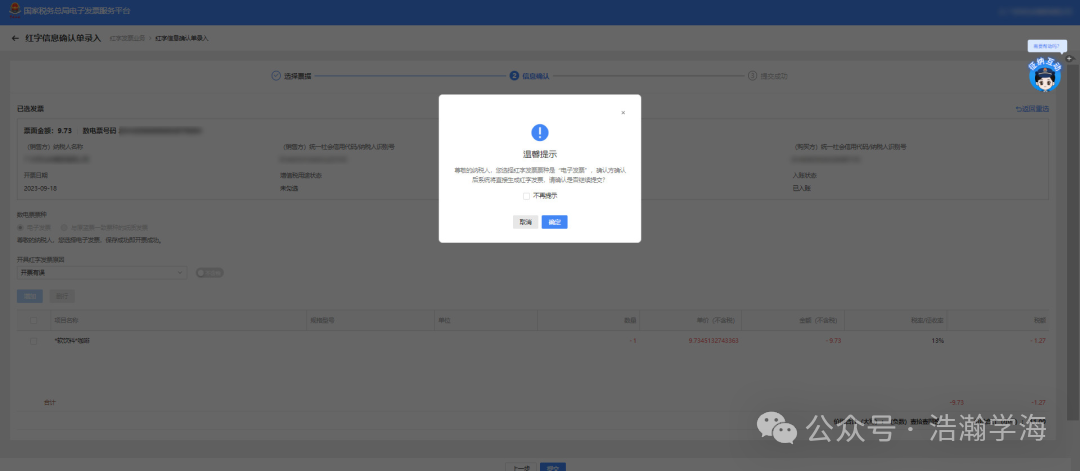This screenshot has width=1080, height=471.
Task: Click the back arrow beside 红字信息确认单录入
Action: pyautogui.click(x=15, y=38)
